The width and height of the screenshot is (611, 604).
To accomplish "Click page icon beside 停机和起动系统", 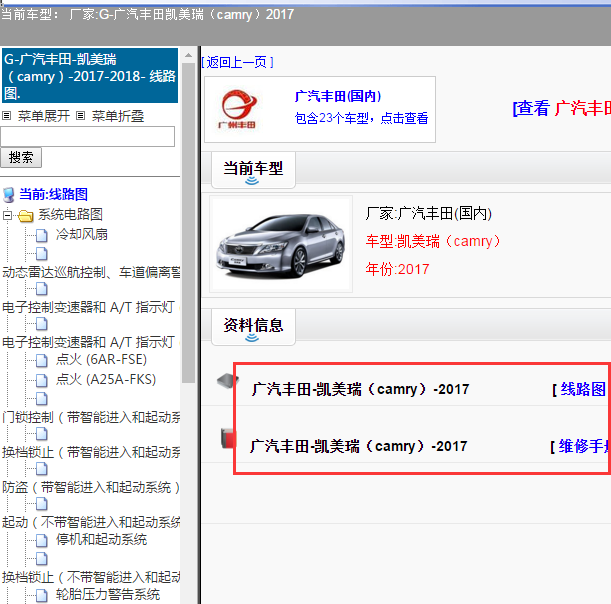I will (x=42, y=540).
